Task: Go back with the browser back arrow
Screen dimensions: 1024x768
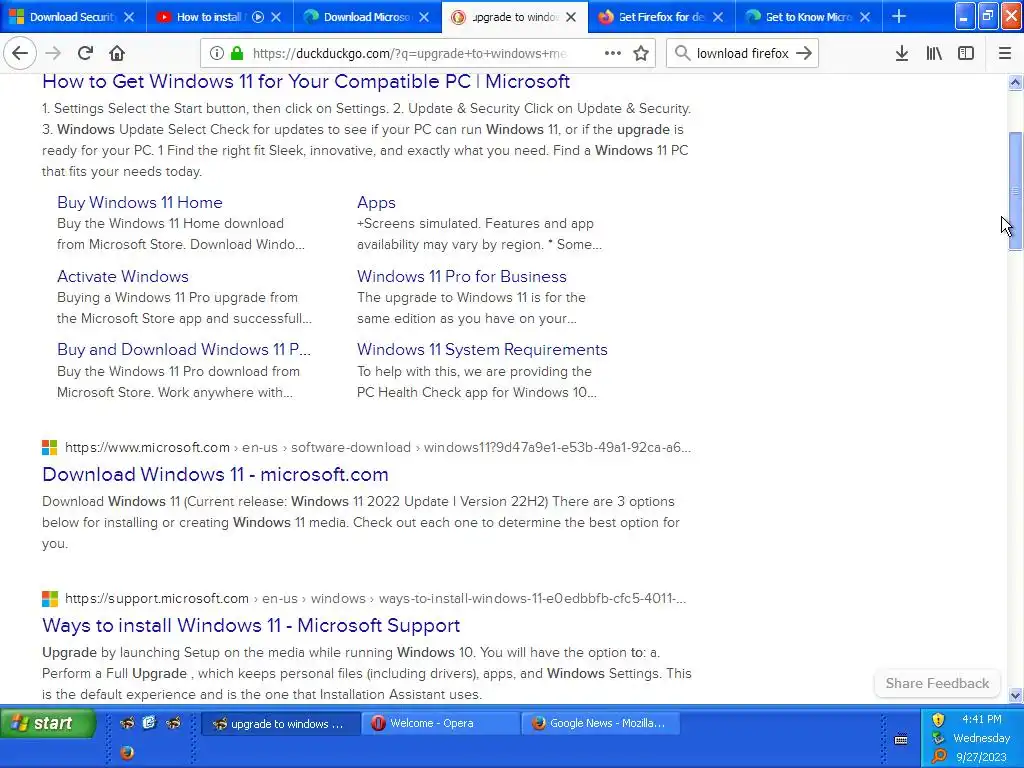Action: 20,53
